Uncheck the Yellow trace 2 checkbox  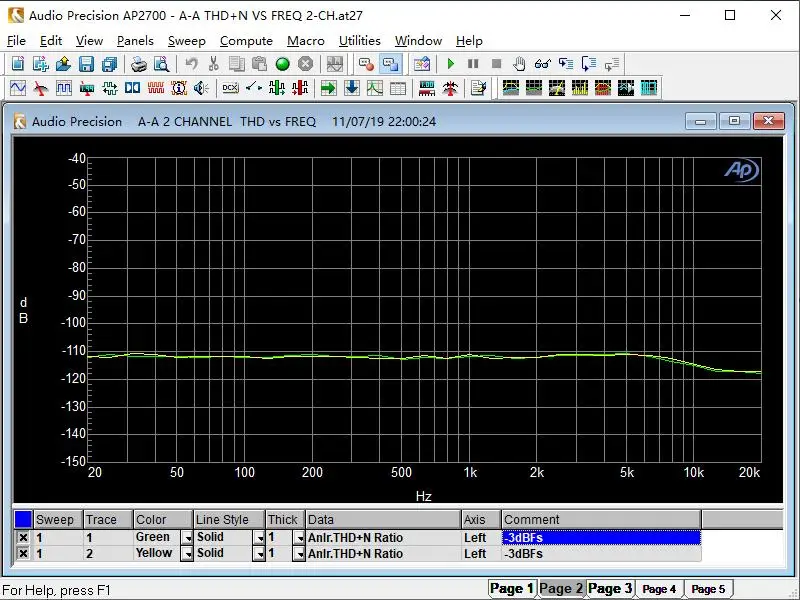coord(23,554)
